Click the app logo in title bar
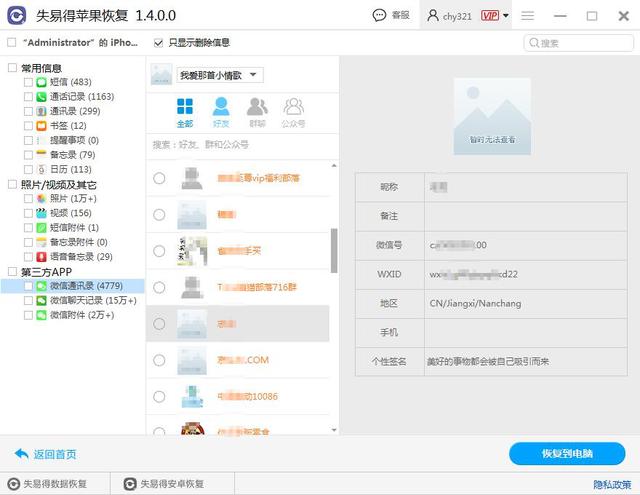 [x=17, y=16]
